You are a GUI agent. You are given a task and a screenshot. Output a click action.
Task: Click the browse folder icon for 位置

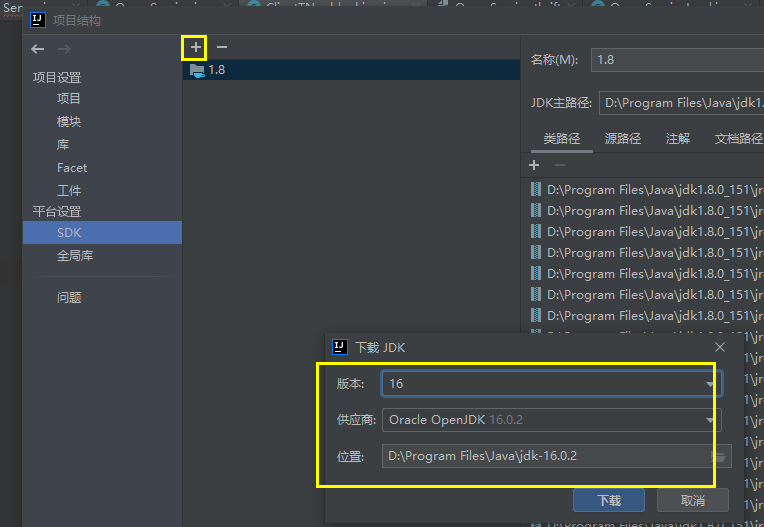click(719, 456)
